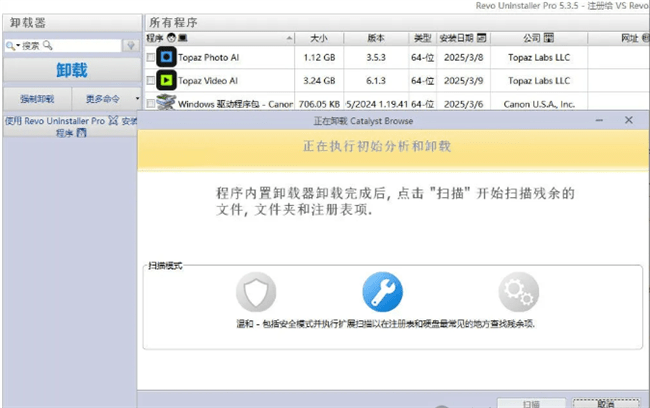Click the filter button beside search box

click(x=131, y=45)
